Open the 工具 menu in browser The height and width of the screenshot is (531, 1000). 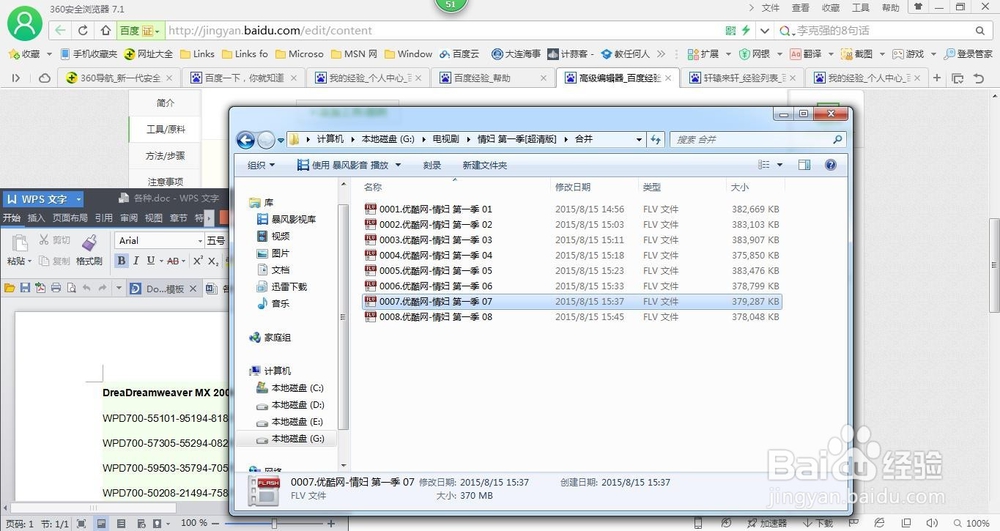click(x=860, y=8)
